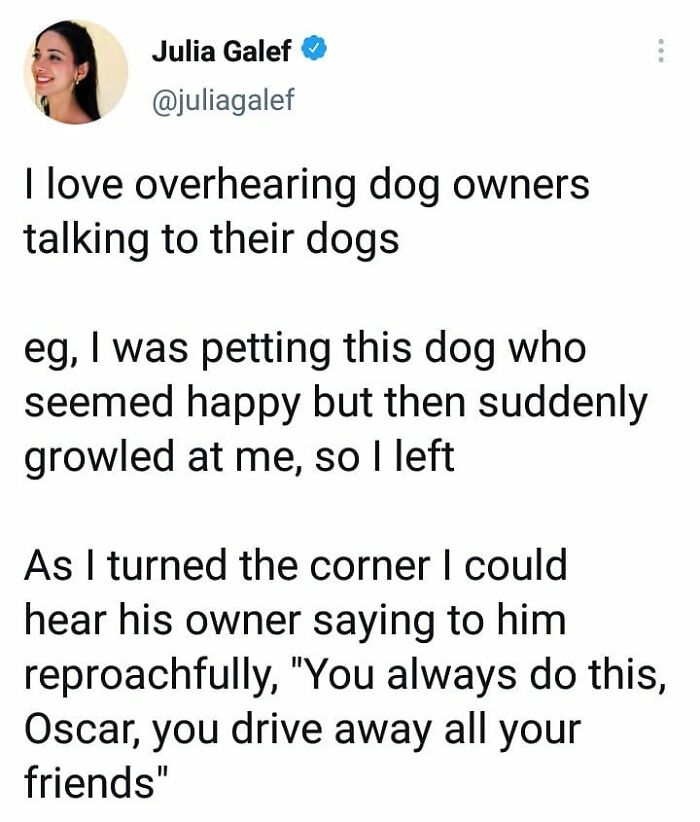Viewport: 700px width, 822px height.
Task: Select the verified badge next to the name
Action: (315, 45)
